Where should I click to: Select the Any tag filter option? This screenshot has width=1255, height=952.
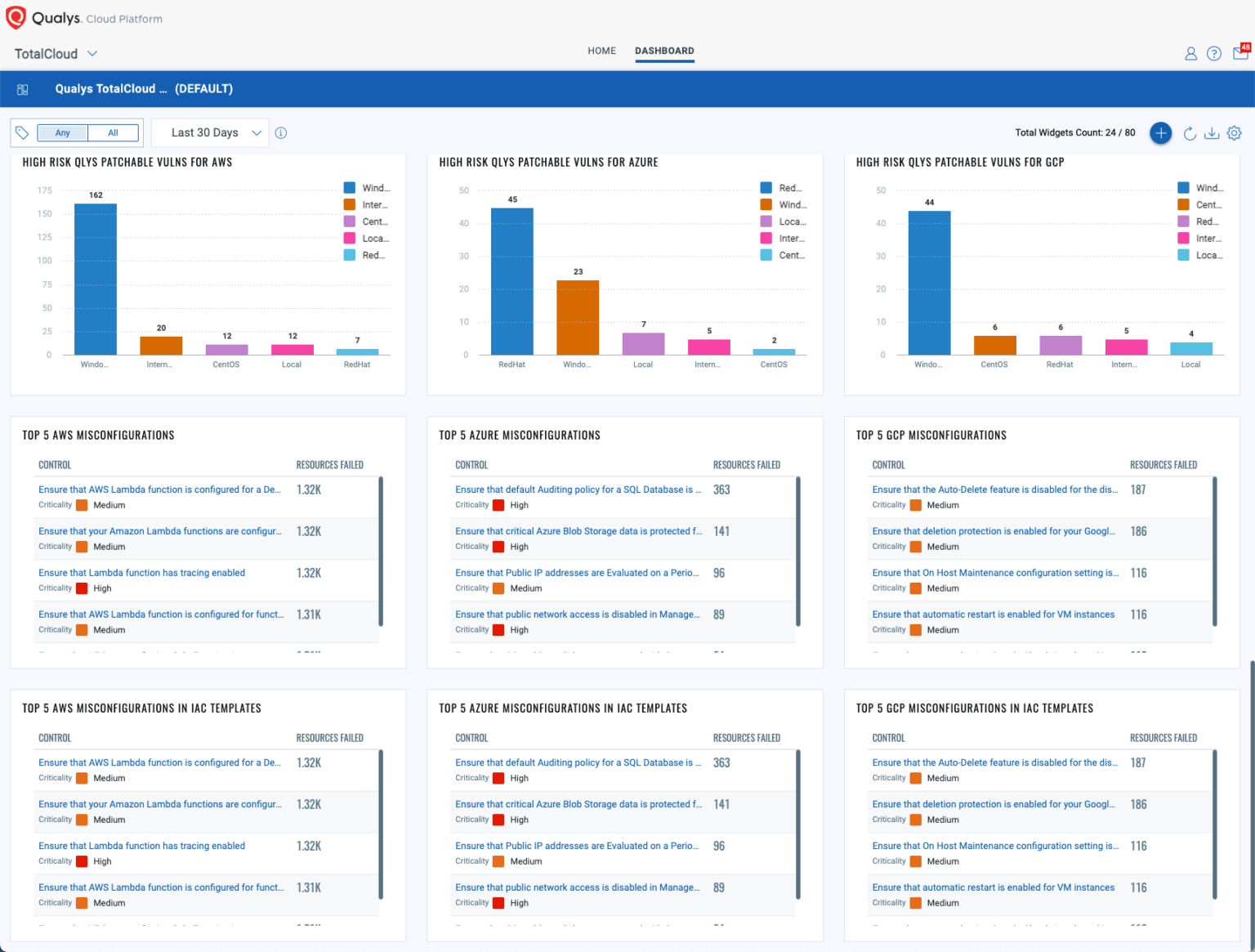point(62,132)
